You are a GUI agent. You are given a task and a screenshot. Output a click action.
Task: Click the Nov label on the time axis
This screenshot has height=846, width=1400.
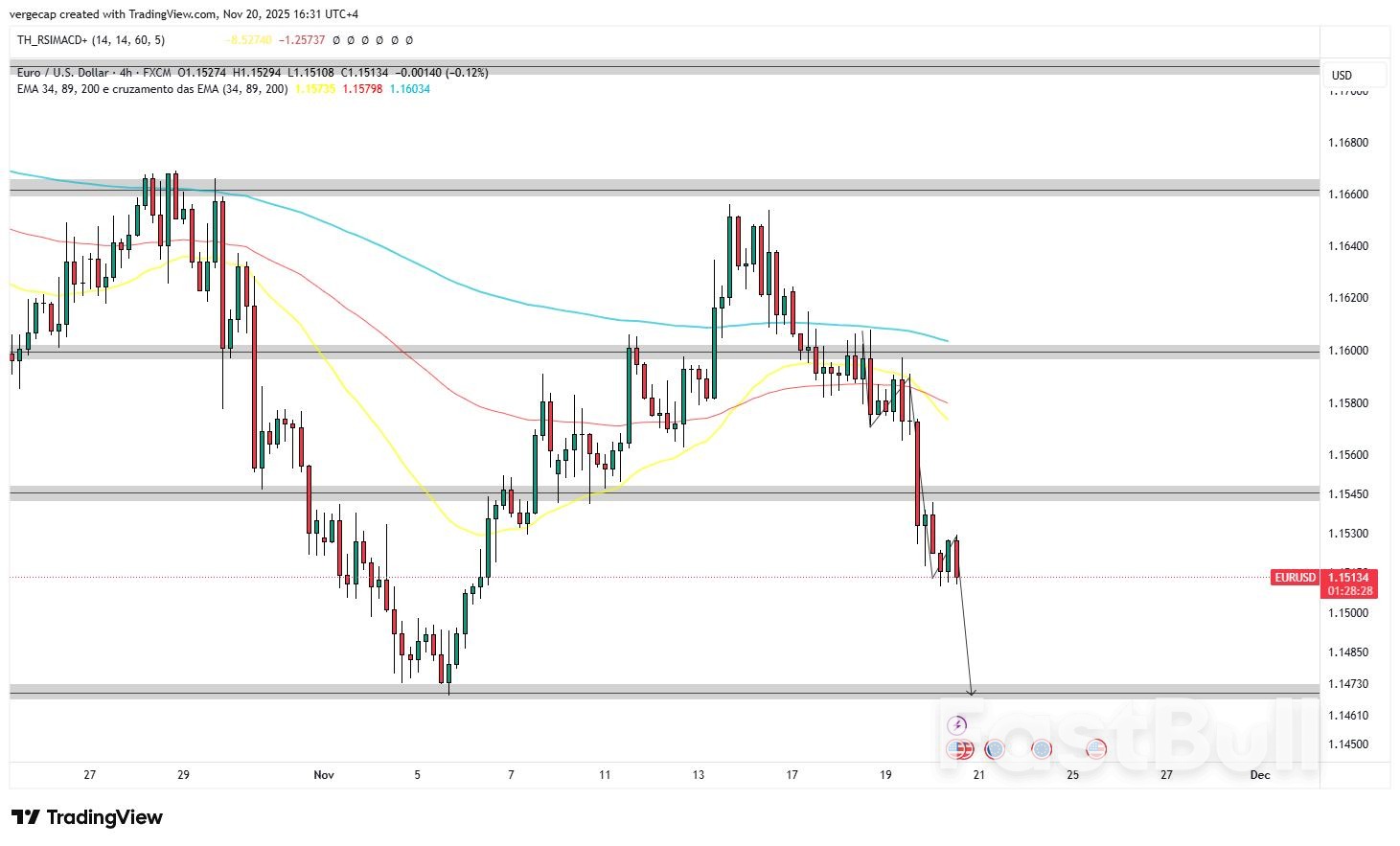click(x=324, y=775)
